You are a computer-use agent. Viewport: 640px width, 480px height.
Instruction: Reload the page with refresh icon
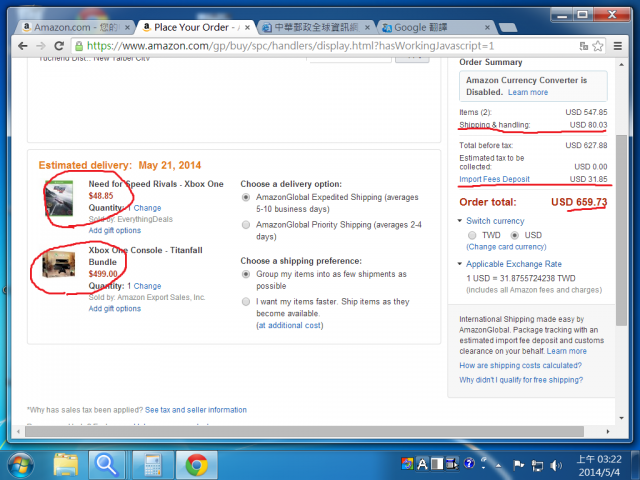pyautogui.click(x=59, y=46)
